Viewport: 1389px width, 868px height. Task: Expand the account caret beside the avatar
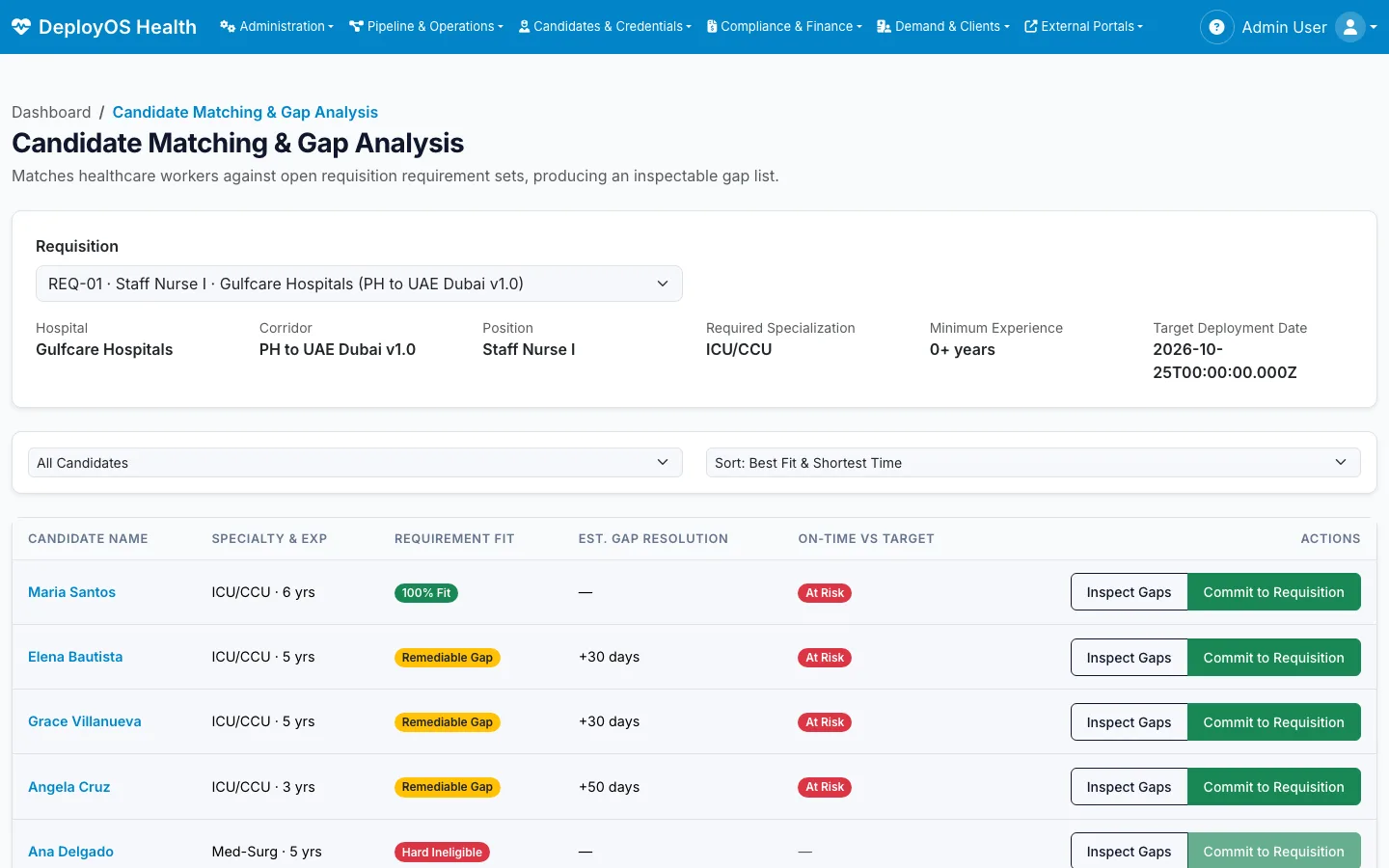1374,28
